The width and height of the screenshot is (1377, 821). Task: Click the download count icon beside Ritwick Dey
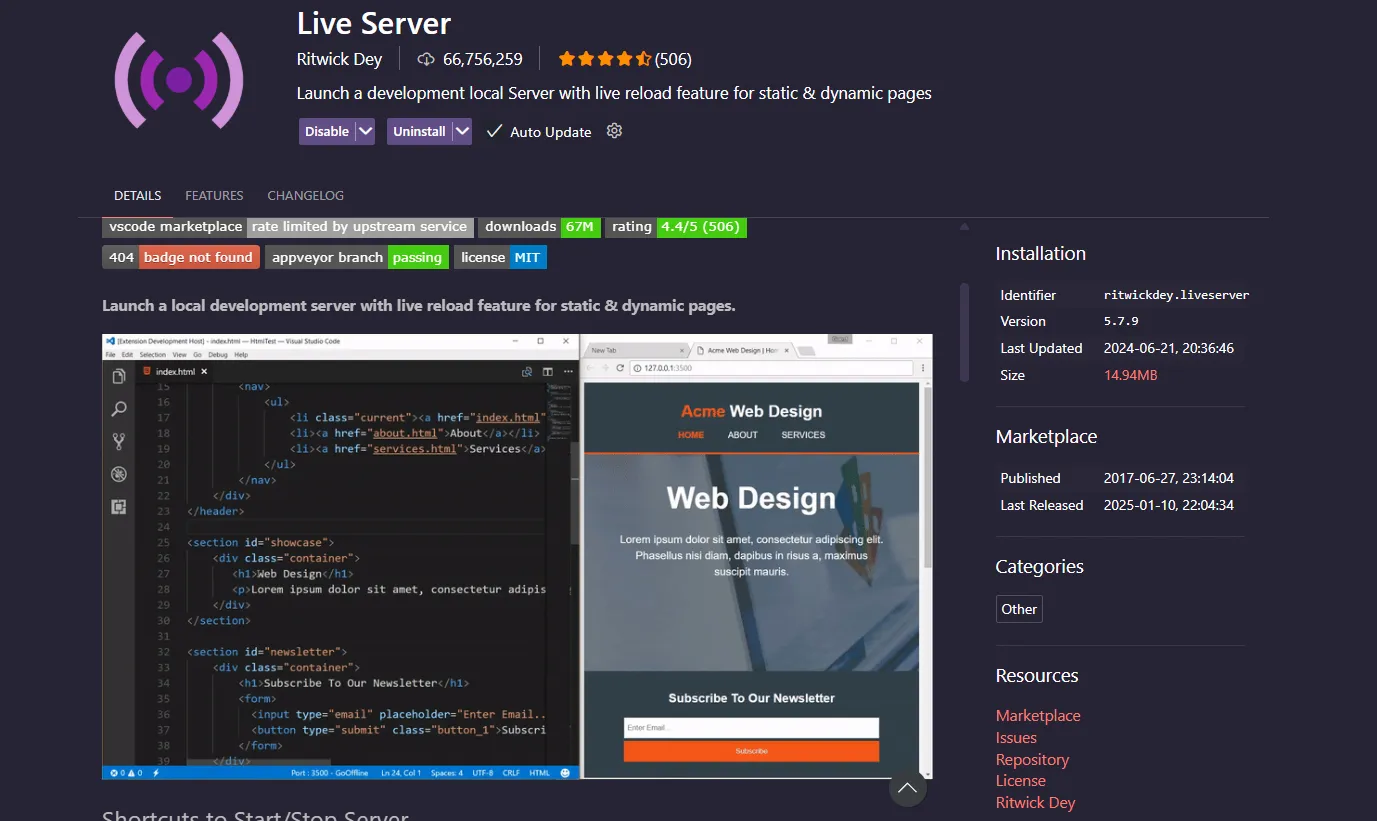tap(426, 59)
